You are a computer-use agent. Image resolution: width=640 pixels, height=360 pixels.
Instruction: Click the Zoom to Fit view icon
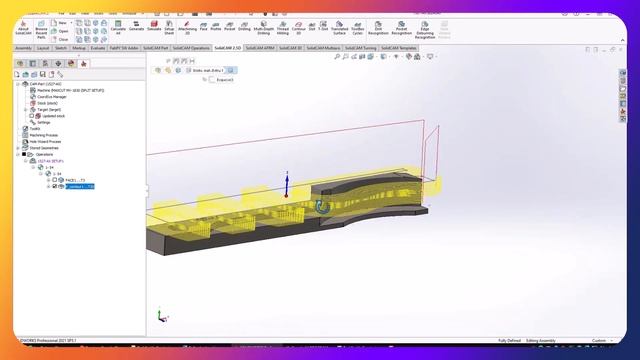(337, 57)
